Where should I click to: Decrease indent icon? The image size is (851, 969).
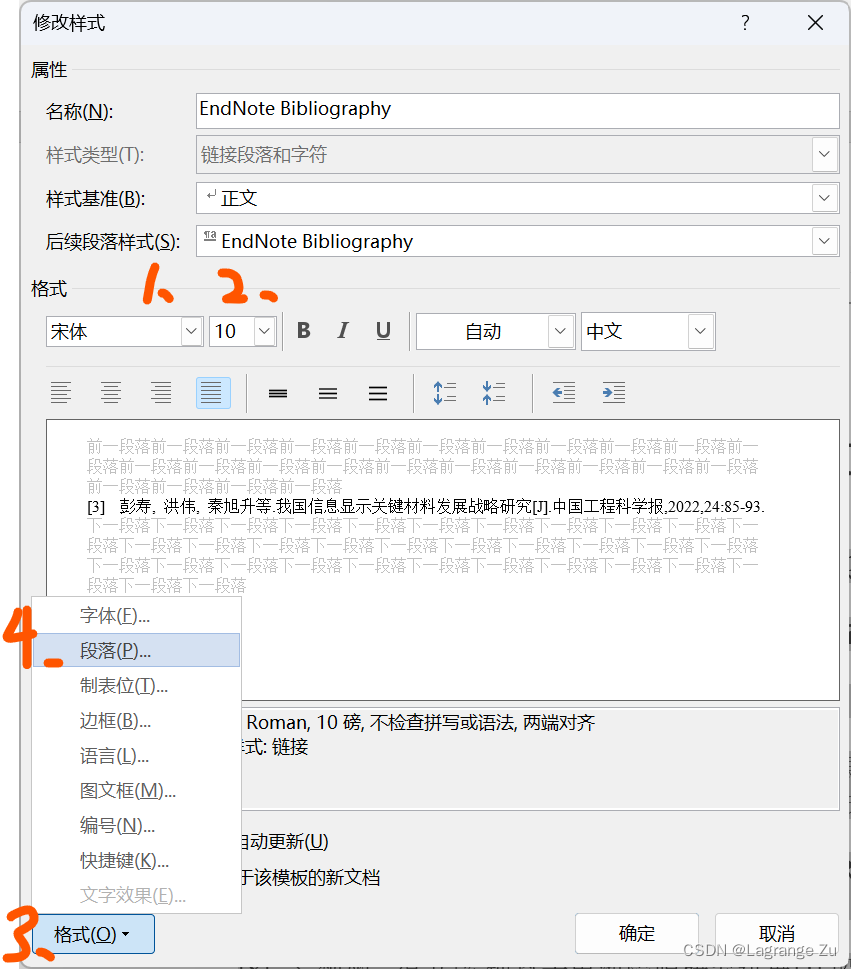coord(564,392)
